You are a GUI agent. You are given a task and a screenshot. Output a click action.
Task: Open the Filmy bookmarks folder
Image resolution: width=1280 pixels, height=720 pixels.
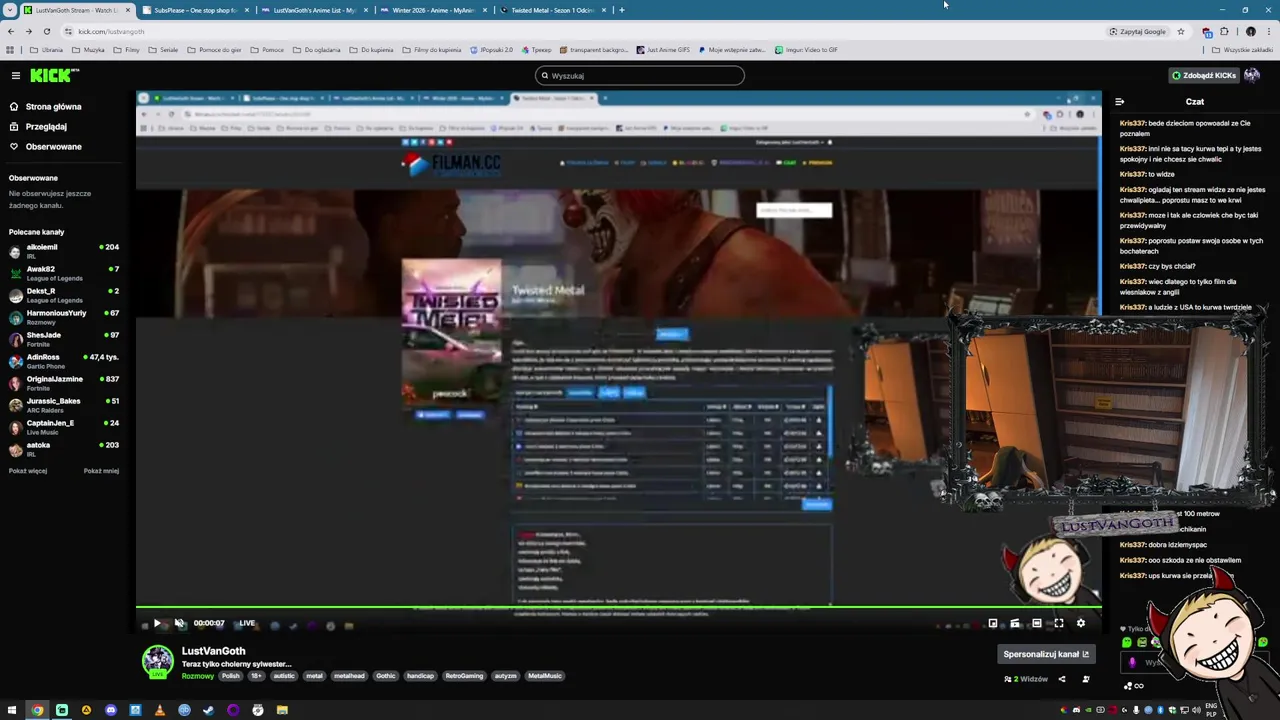coord(127,49)
